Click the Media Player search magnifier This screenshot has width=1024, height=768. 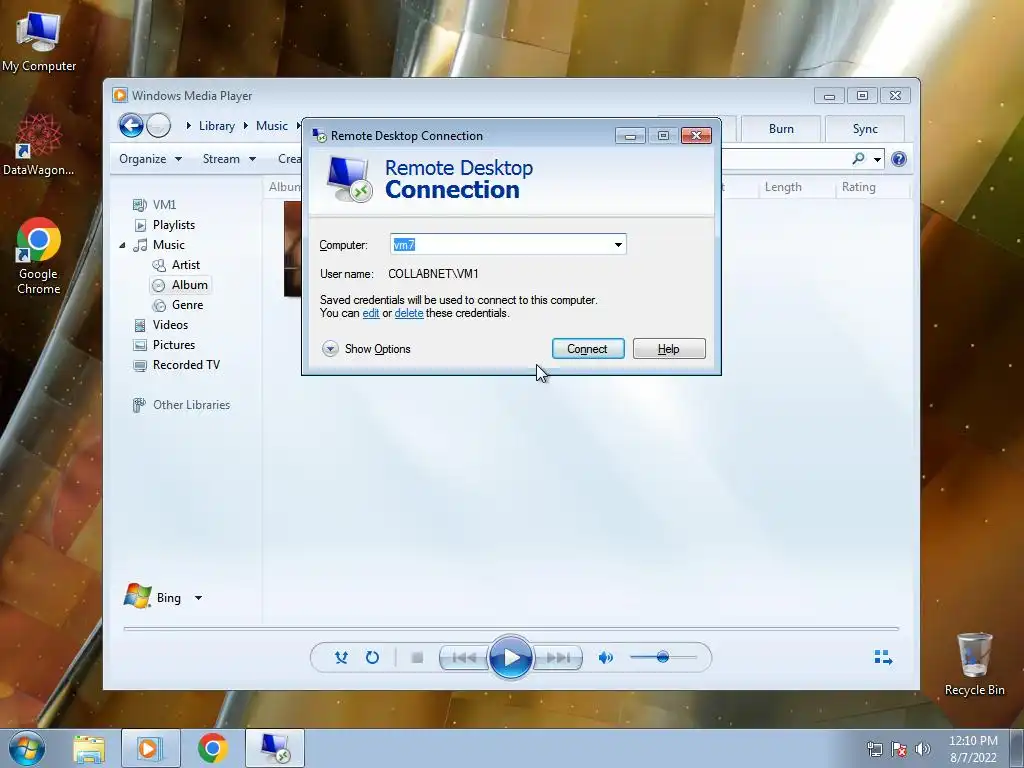(858, 159)
